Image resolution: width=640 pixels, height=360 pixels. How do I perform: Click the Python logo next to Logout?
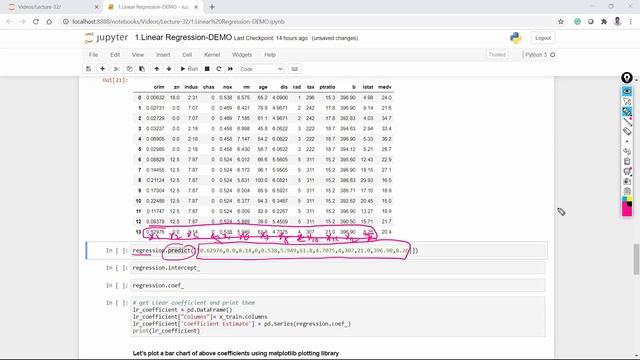(x=516, y=38)
